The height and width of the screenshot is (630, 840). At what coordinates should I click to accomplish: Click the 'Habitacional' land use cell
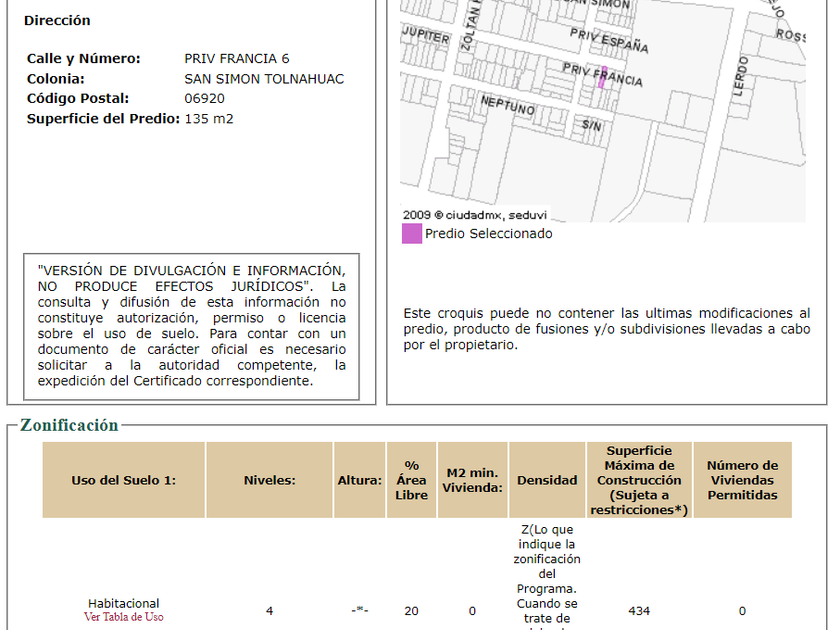tap(124, 603)
